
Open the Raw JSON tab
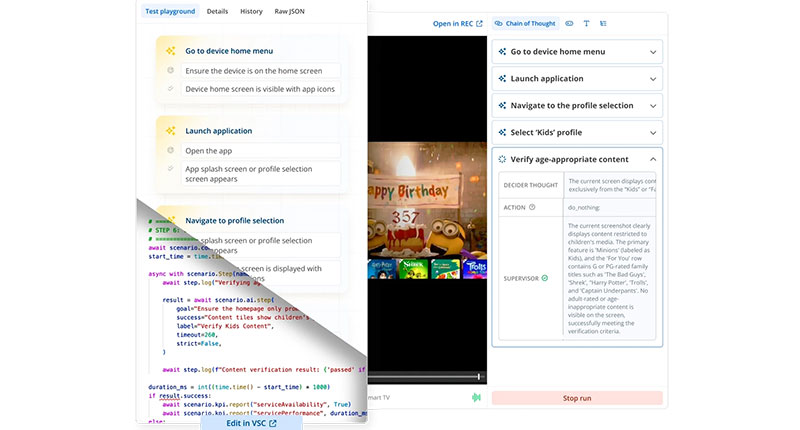click(289, 11)
